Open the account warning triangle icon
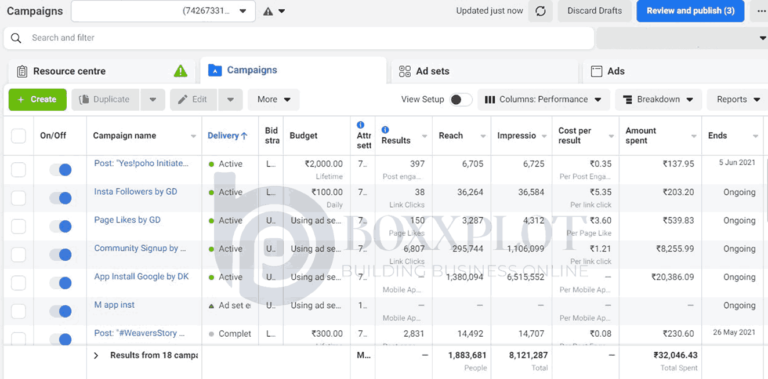This screenshot has width=768, height=379. 268,11
